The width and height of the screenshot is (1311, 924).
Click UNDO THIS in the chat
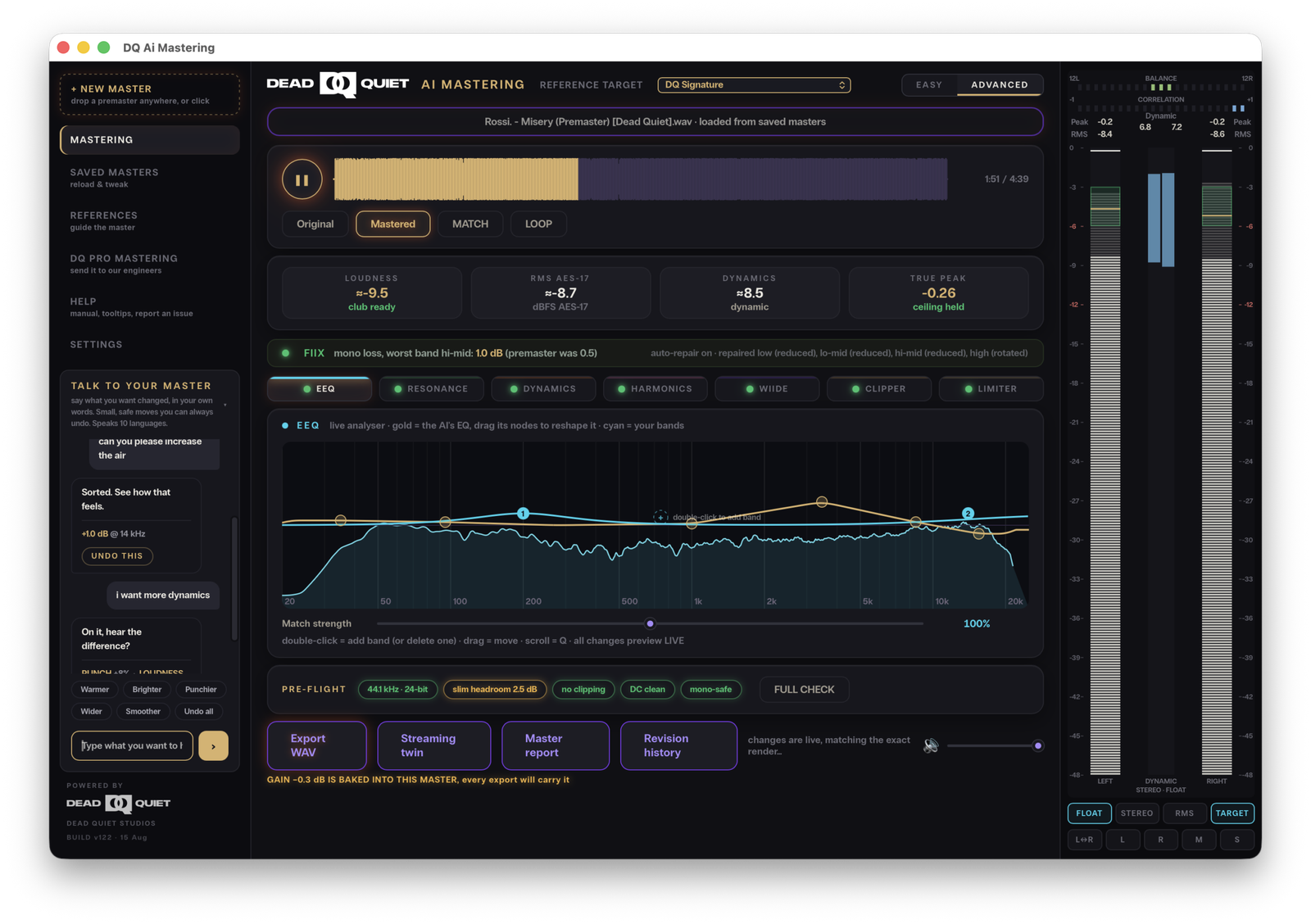pyautogui.click(x=117, y=556)
